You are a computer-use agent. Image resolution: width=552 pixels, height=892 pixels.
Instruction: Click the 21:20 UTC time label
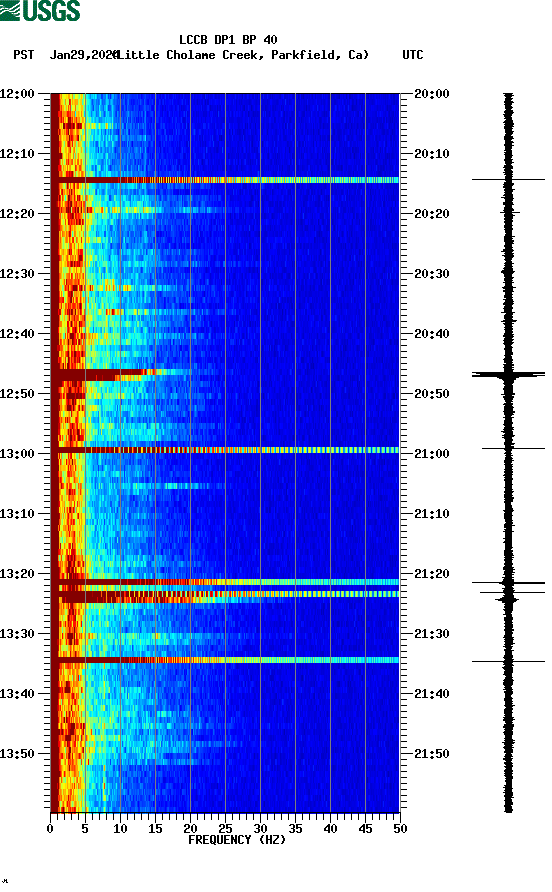click(432, 574)
